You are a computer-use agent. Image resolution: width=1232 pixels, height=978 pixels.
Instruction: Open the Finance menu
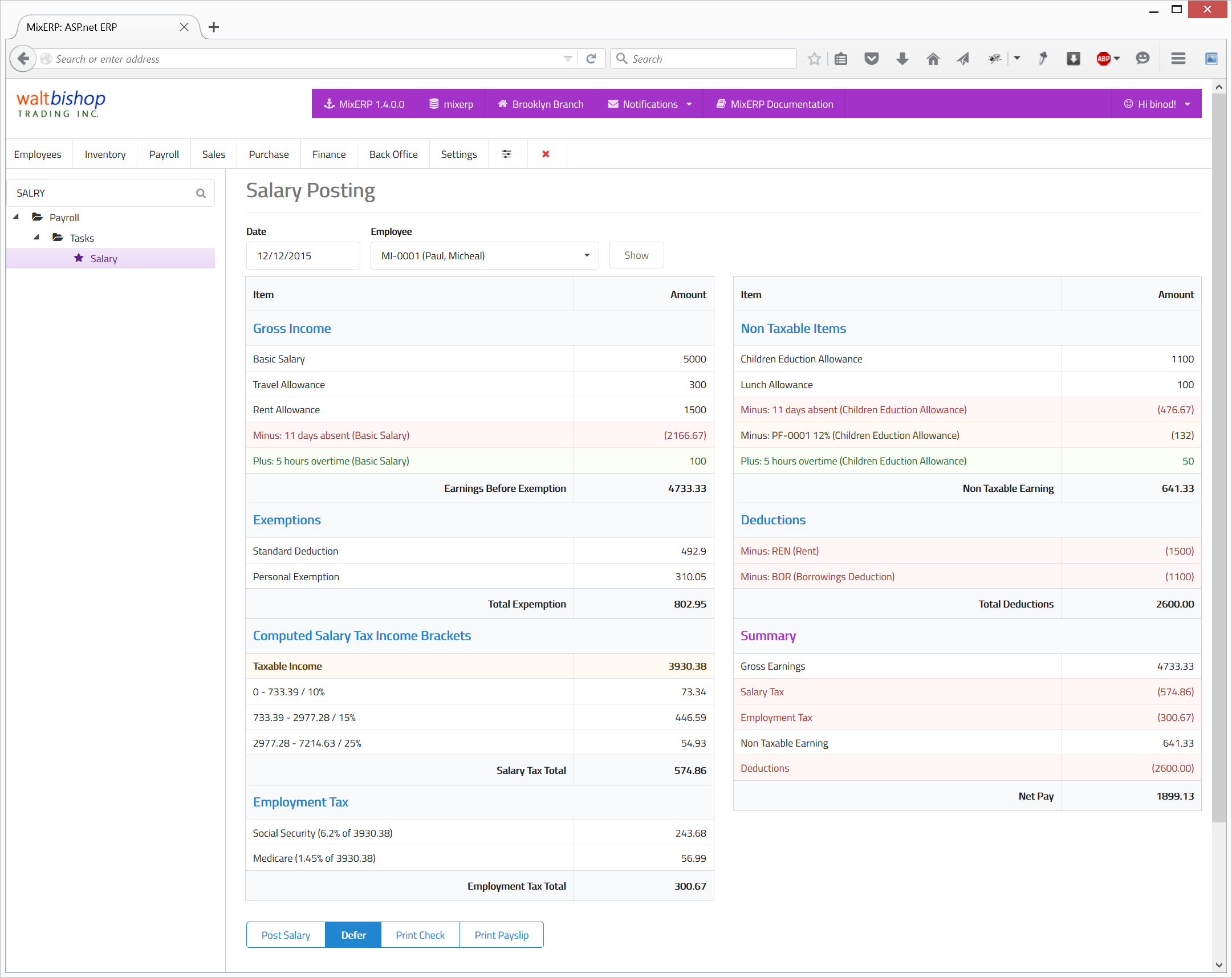pyautogui.click(x=328, y=154)
